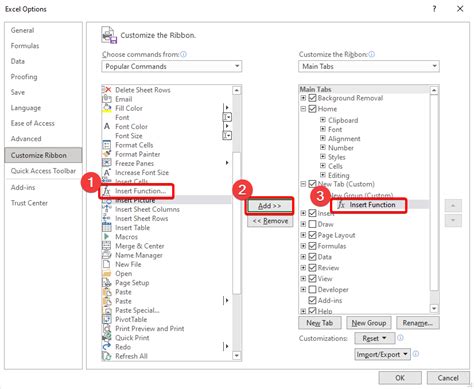474x389 pixels.
Task: Click the New Tab button
Action: click(319, 323)
